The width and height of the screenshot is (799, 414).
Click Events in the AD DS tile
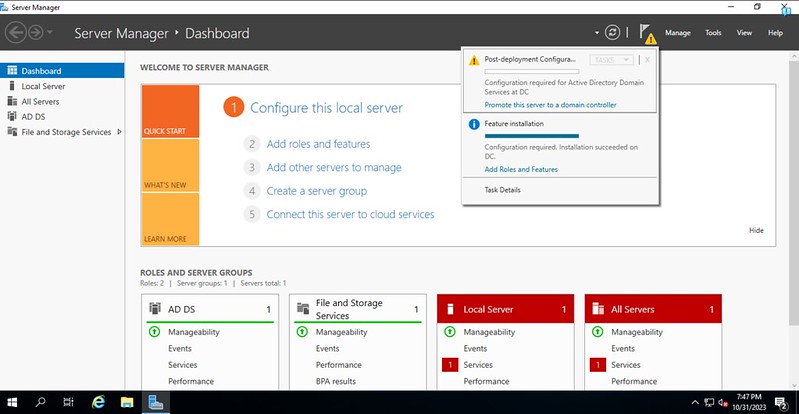click(x=180, y=348)
